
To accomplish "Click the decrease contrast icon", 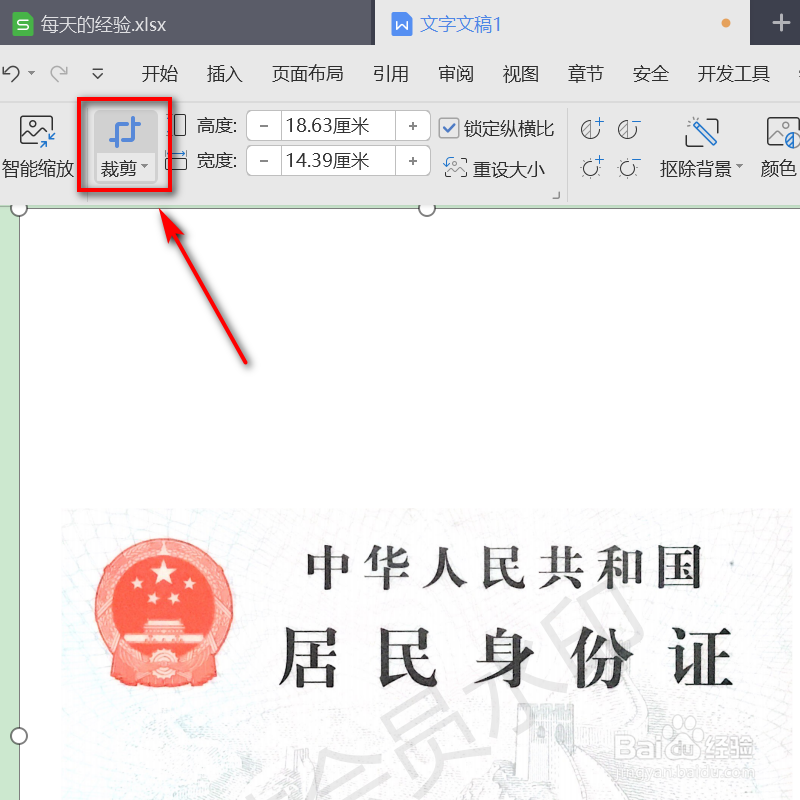I will [629, 129].
